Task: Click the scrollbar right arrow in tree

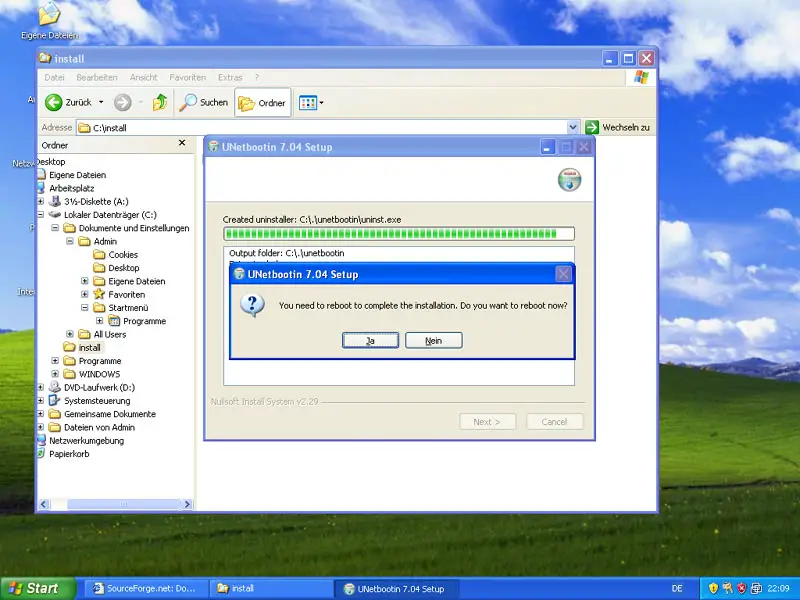Action: pyautogui.click(x=187, y=504)
